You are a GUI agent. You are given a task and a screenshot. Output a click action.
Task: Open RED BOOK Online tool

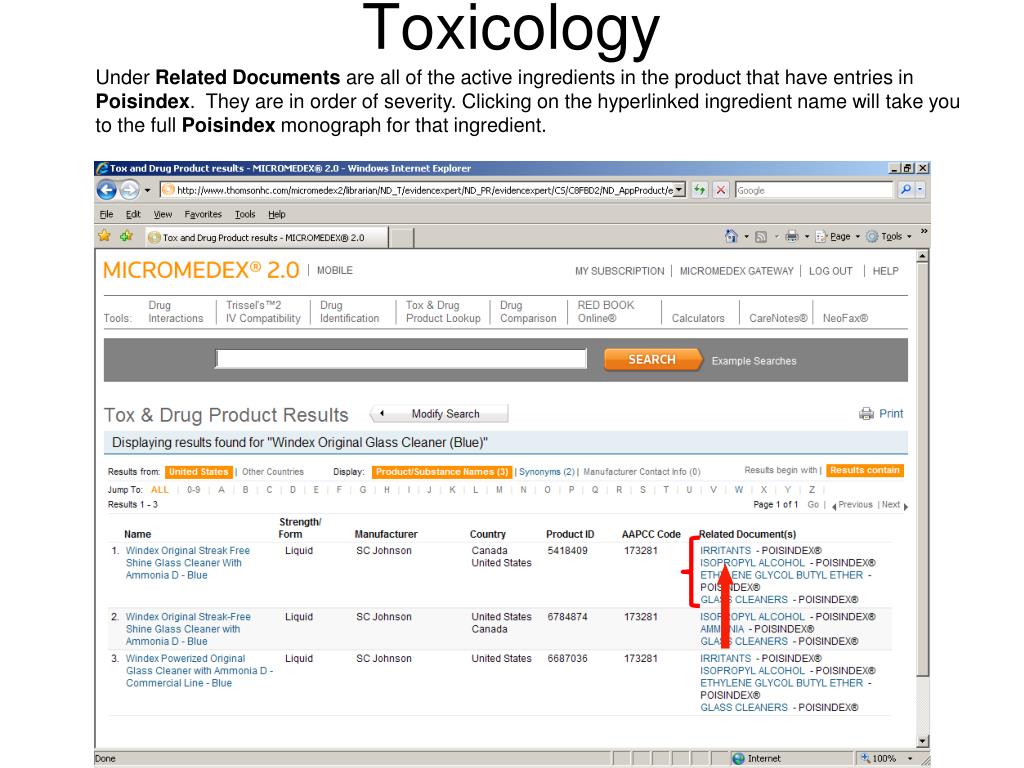pos(605,312)
